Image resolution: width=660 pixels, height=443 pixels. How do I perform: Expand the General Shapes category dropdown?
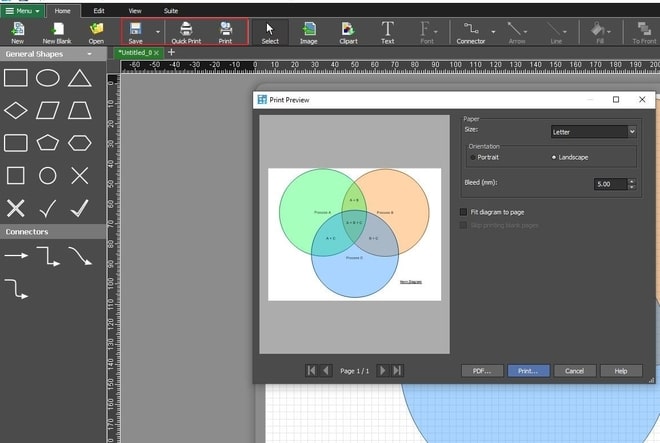89,54
